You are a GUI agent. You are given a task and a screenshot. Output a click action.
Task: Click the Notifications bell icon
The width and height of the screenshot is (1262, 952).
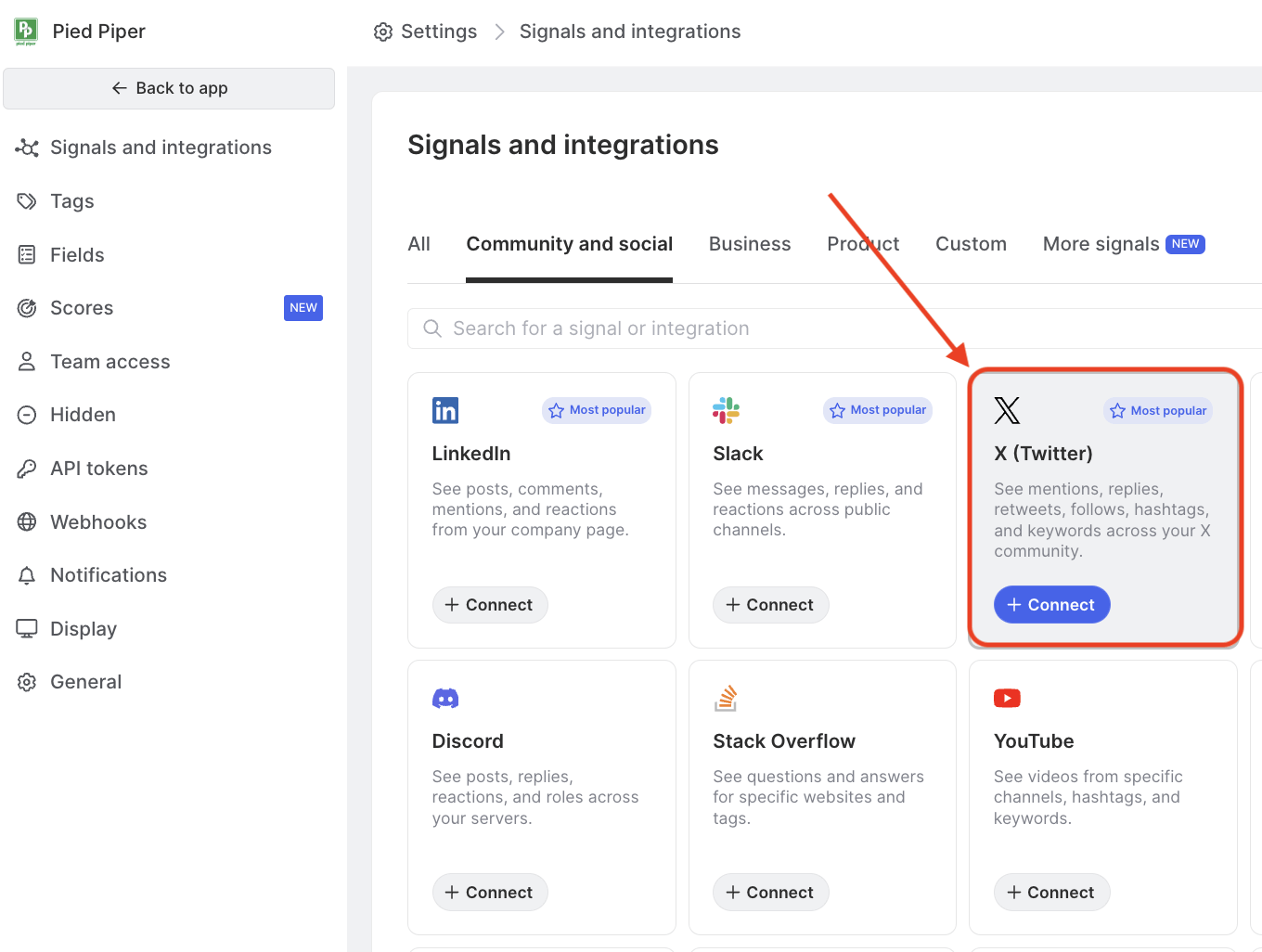click(27, 575)
